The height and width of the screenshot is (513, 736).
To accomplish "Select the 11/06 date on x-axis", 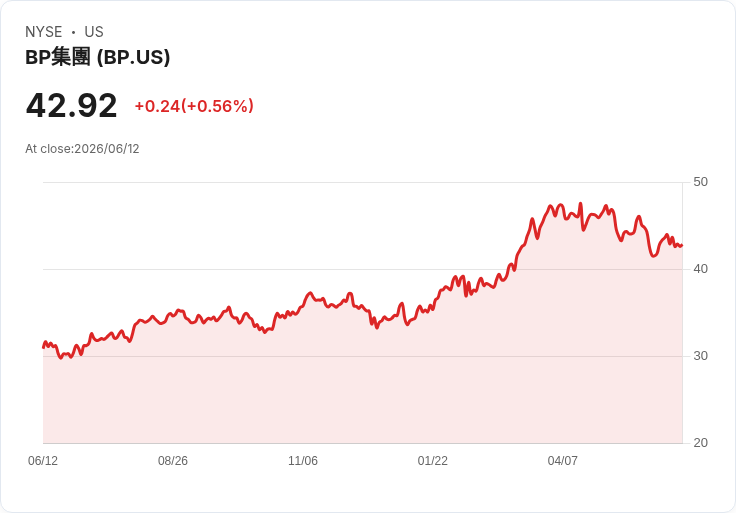I will click(x=303, y=460).
